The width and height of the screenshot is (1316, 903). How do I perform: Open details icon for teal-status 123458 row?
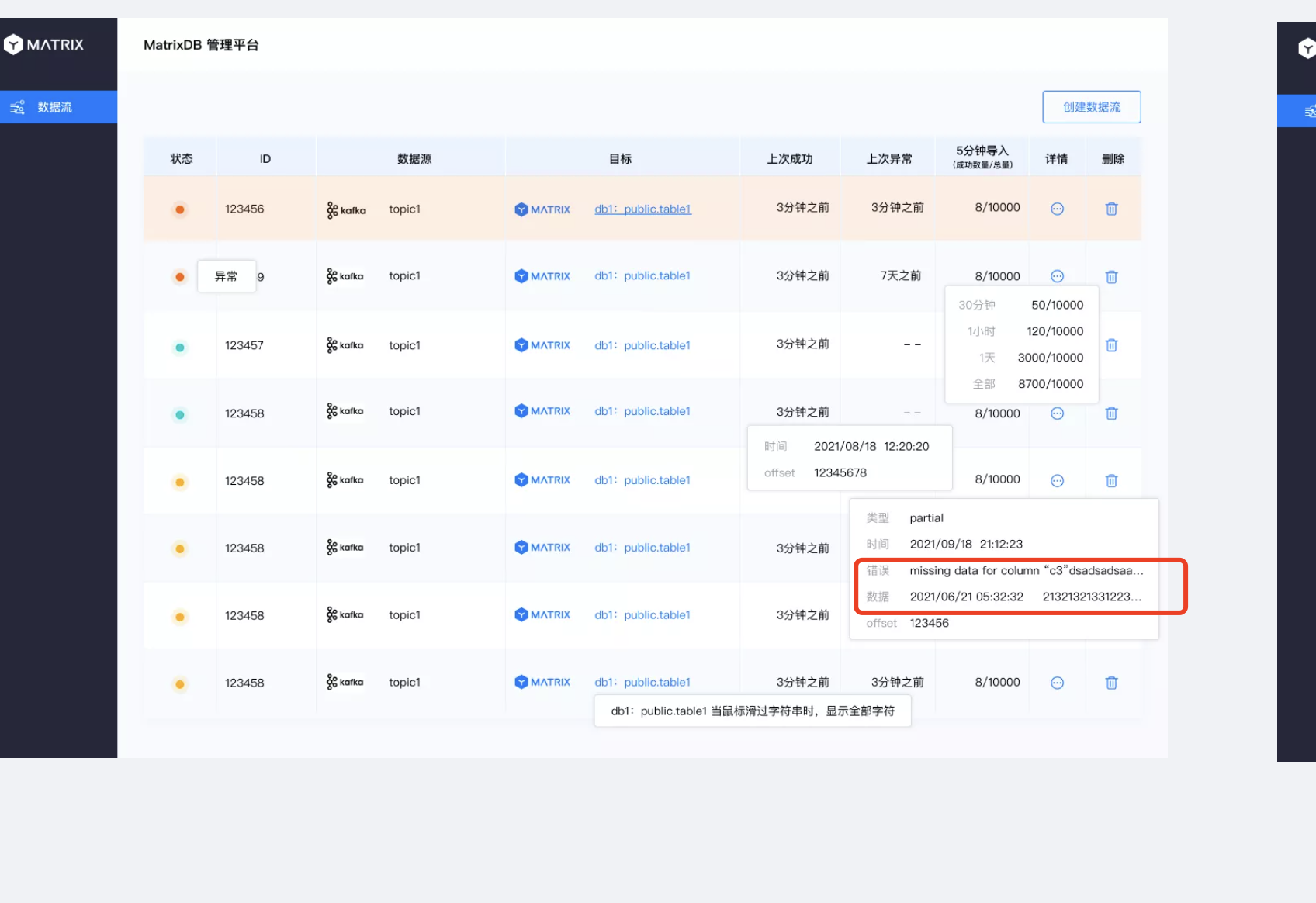(x=1057, y=413)
